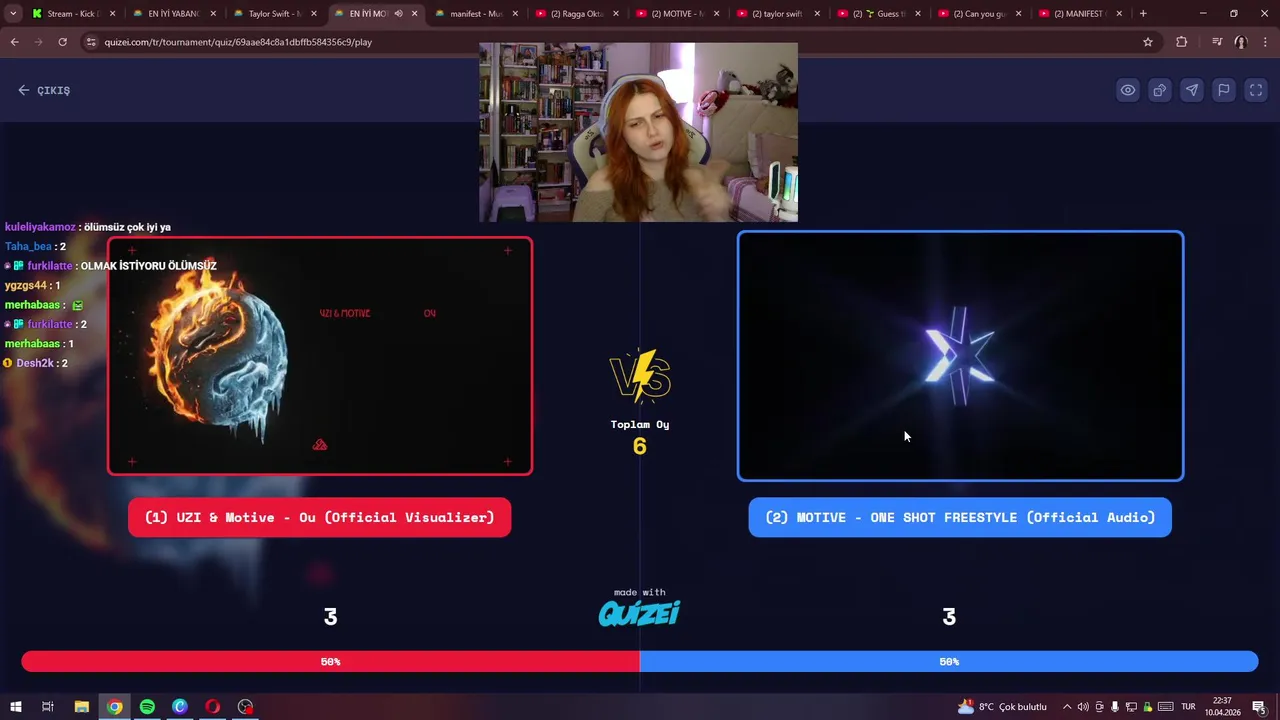The height and width of the screenshot is (720, 1280).
Task: Click the copy link icon in quiz toolbar
Action: point(1160,90)
